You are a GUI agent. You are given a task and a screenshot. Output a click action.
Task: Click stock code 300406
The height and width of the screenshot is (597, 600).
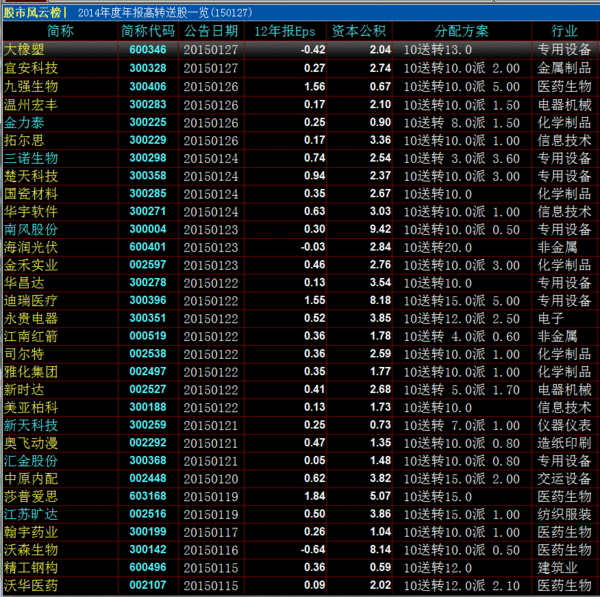(x=148, y=86)
